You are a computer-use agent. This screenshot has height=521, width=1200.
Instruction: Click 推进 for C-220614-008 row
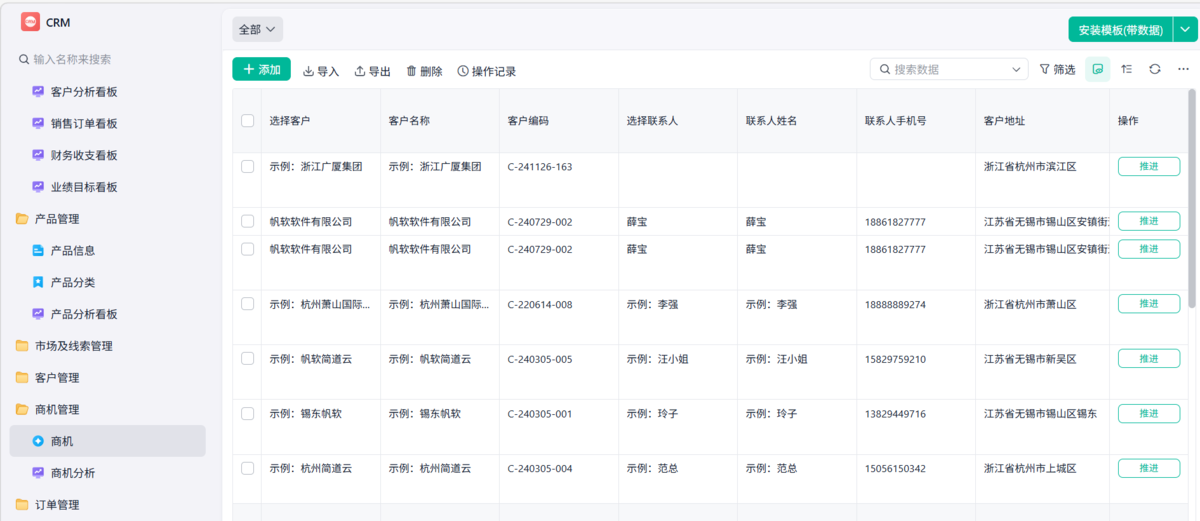coord(1148,303)
